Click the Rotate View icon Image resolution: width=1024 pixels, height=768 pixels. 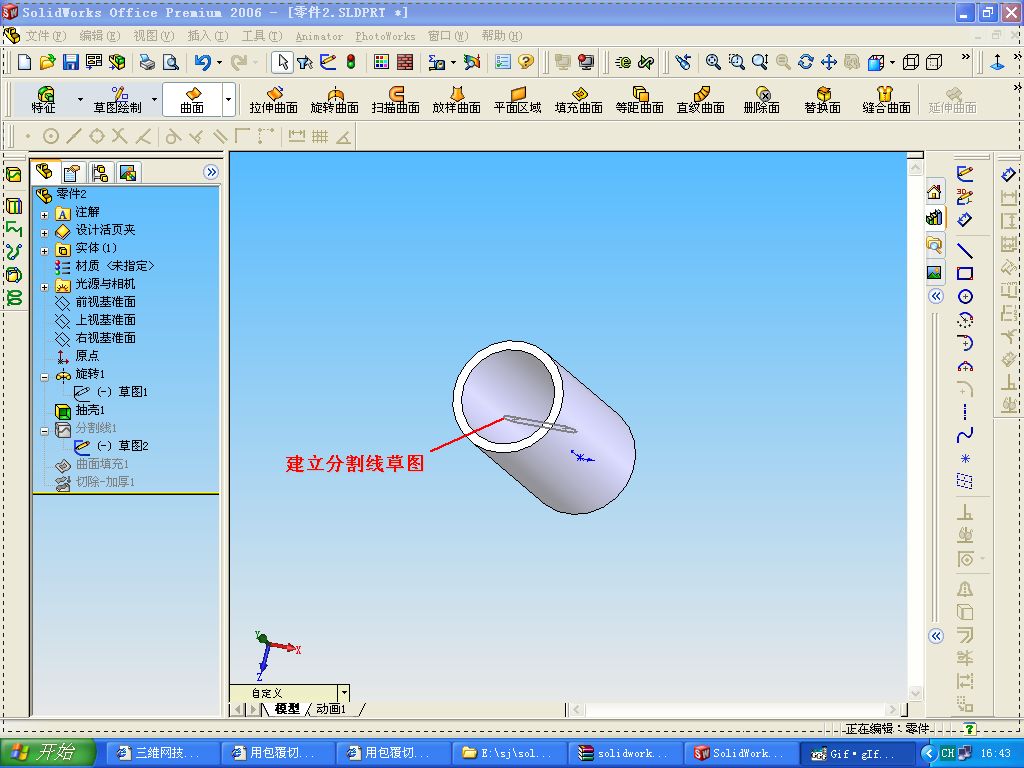[x=806, y=62]
